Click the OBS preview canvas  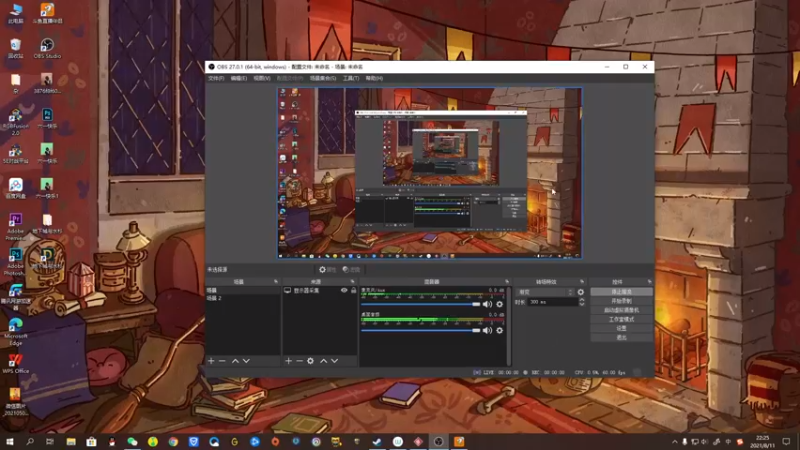click(x=430, y=173)
